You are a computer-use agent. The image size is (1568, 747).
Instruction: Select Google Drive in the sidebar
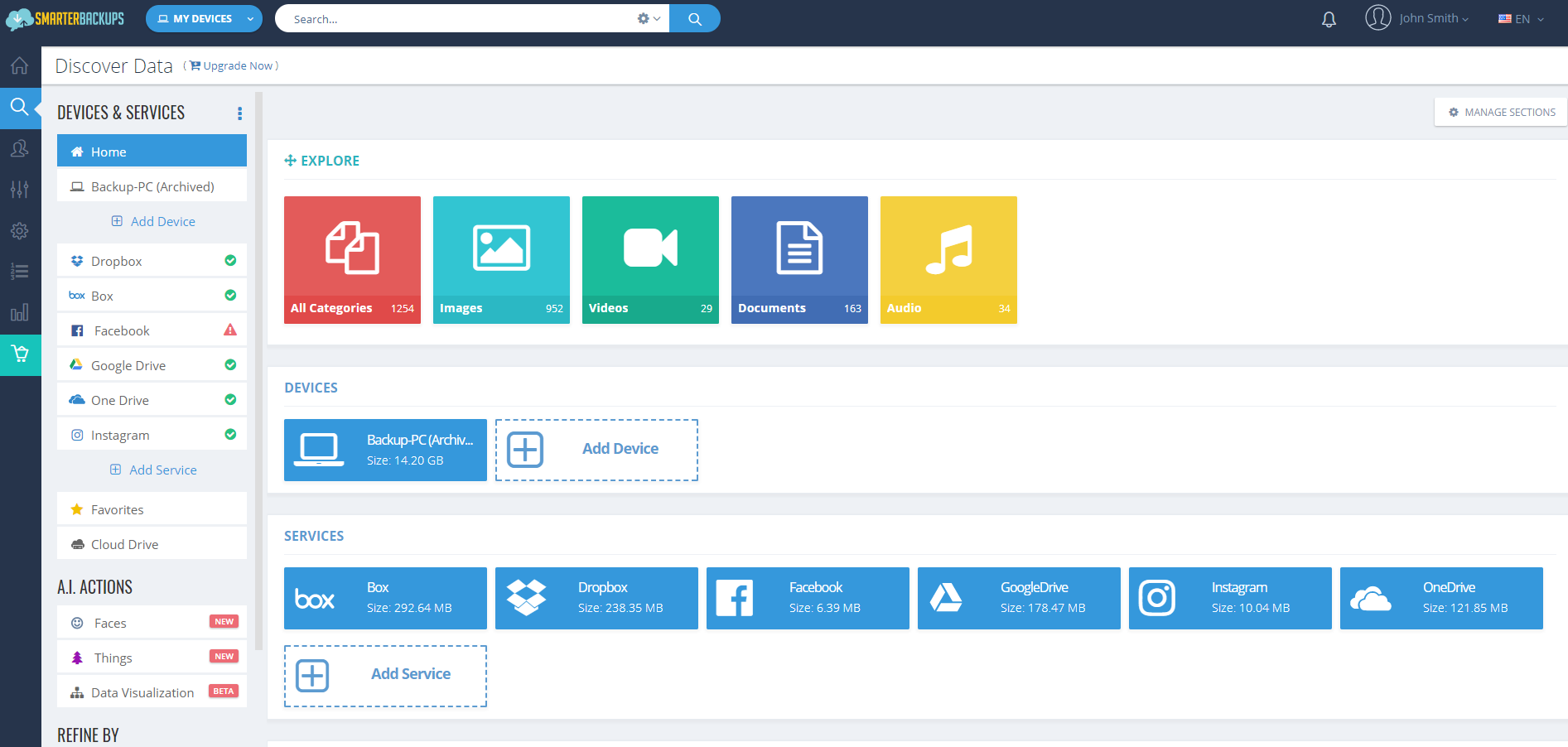pos(152,365)
